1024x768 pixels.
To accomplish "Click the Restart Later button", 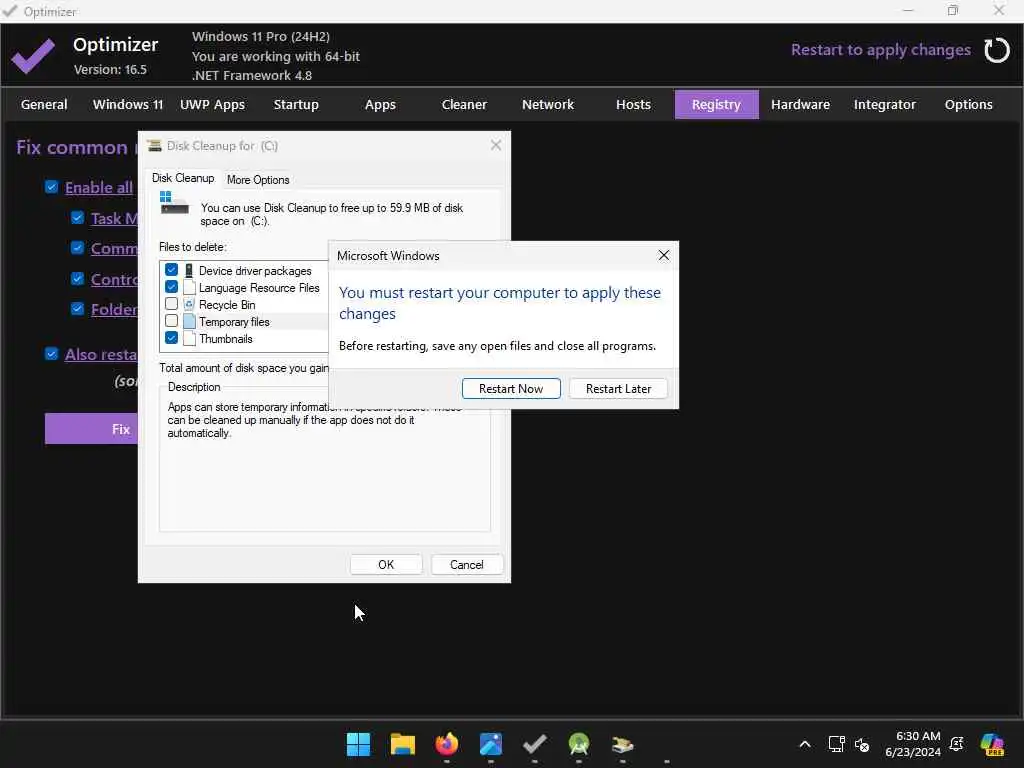I will tap(618, 389).
